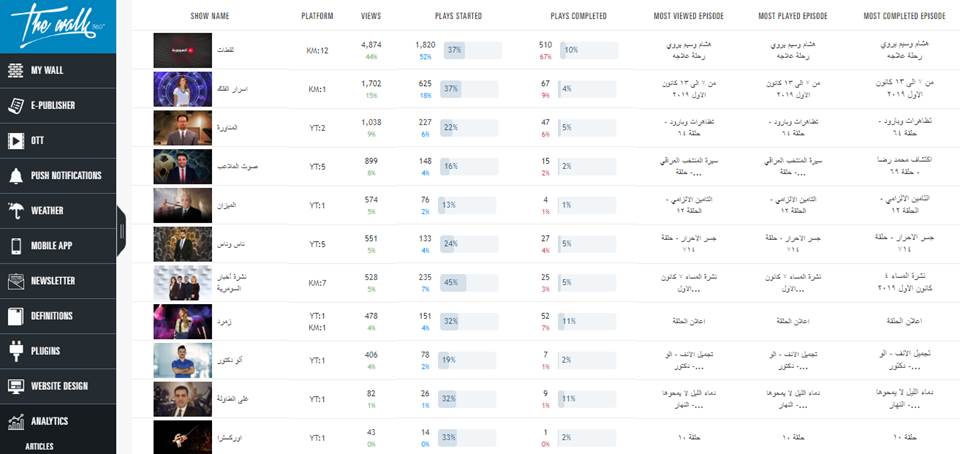960x454 pixels.
Task: Collapse the sidebar using the handle tab
Action: click(x=121, y=231)
